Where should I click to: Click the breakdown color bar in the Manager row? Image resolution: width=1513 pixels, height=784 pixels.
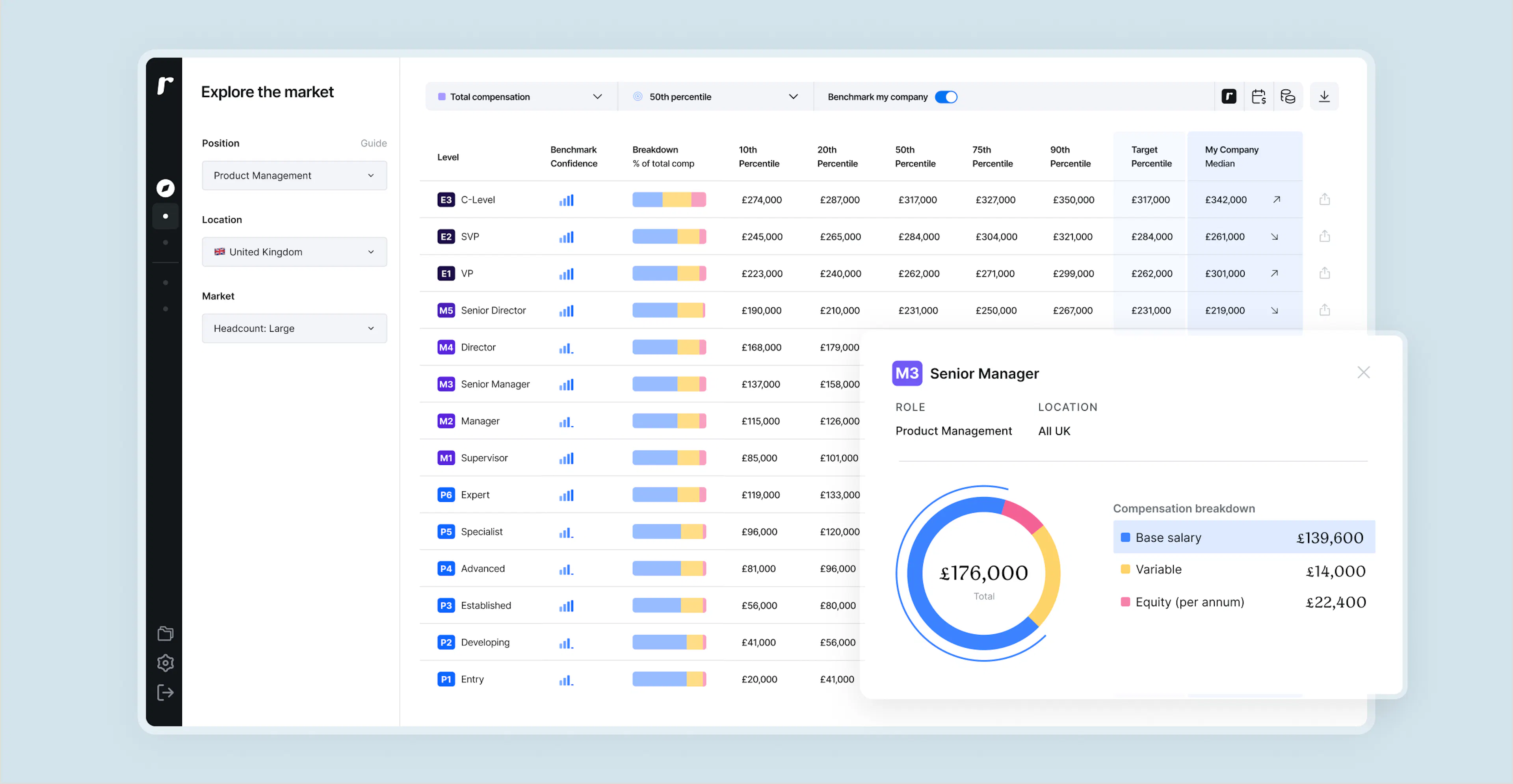[x=669, y=421]
